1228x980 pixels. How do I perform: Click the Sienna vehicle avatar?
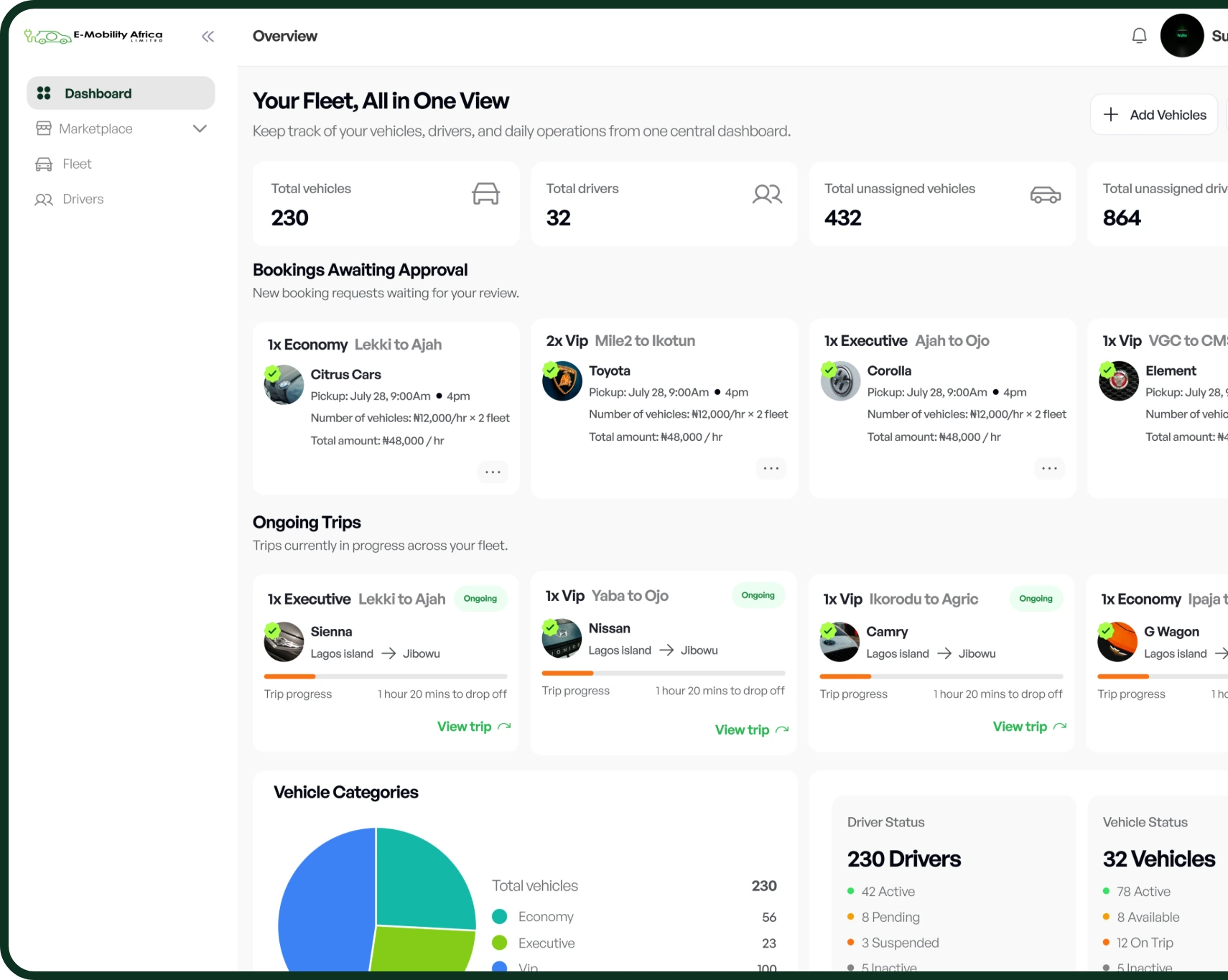pos(284,642)
